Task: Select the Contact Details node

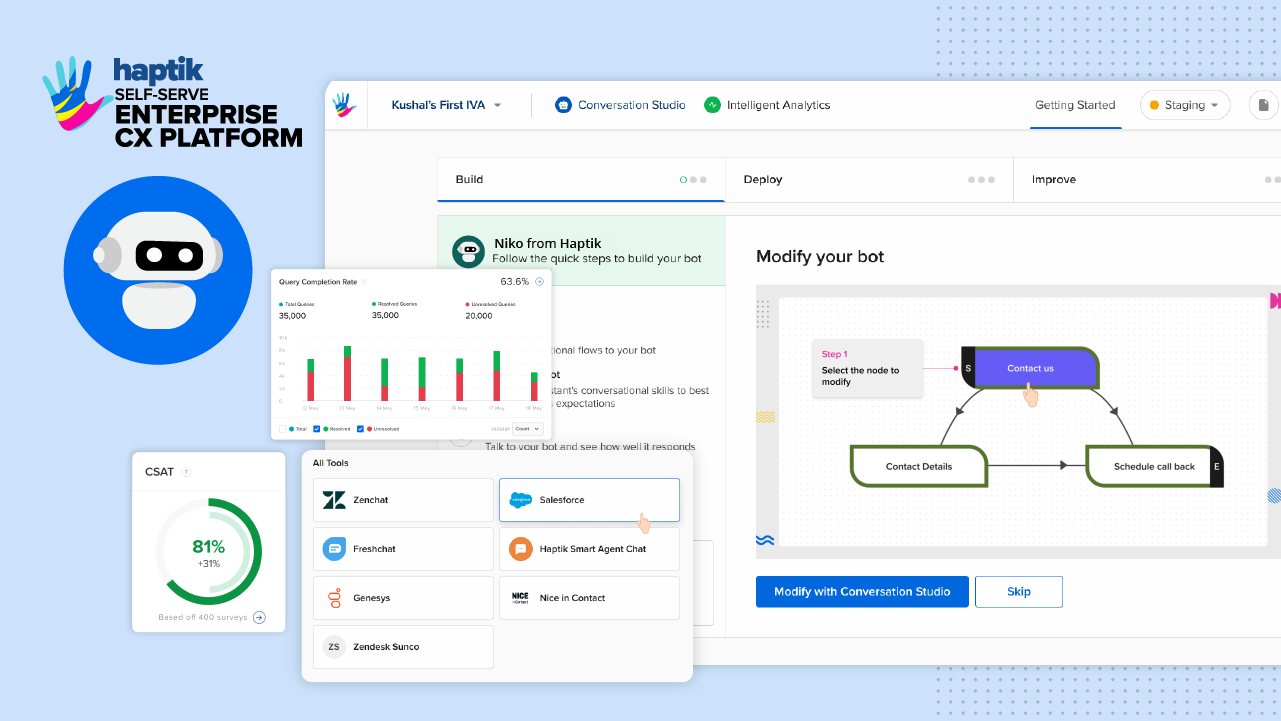Action: click(919, 466)
